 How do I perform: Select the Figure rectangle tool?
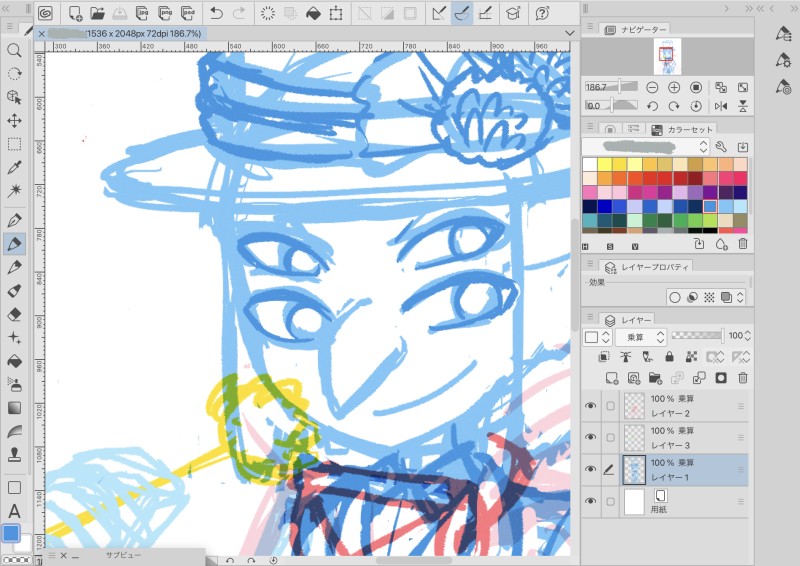tap(14, 487)
